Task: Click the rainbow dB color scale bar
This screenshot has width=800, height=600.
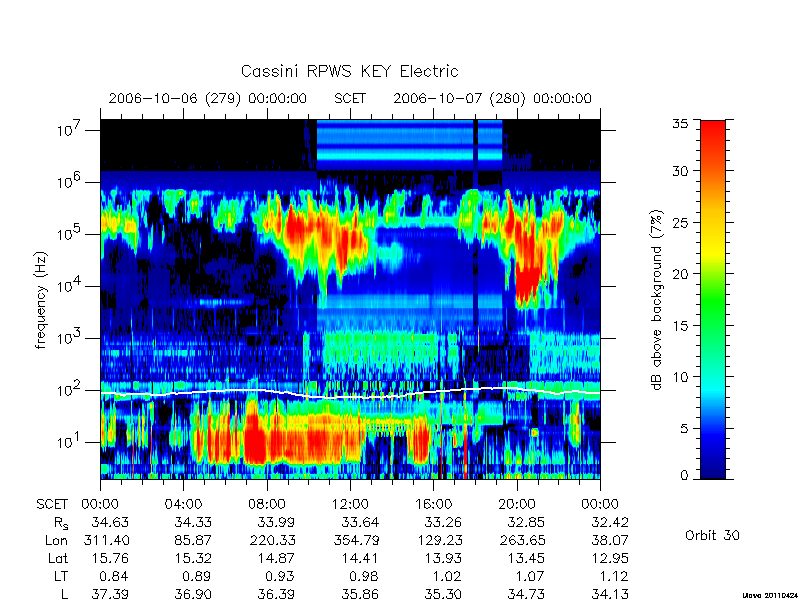Action: click(x=713, y=299)
